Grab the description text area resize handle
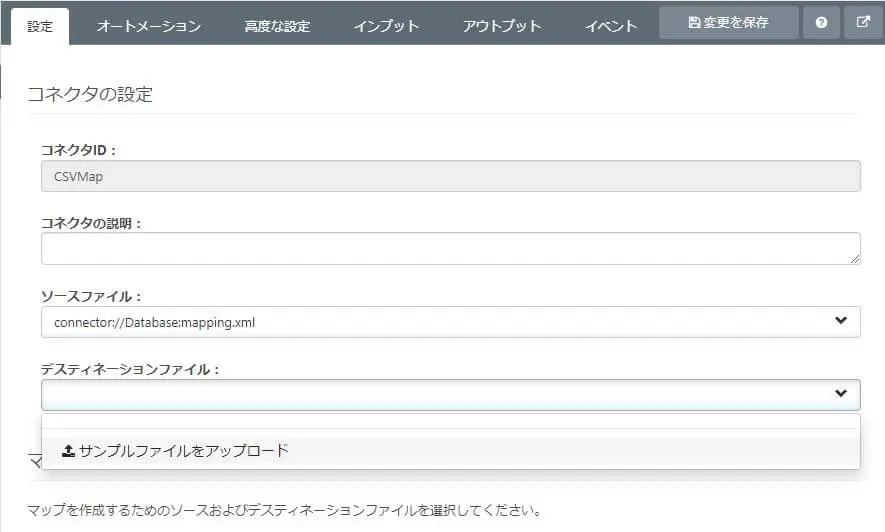 pos(855,259)
